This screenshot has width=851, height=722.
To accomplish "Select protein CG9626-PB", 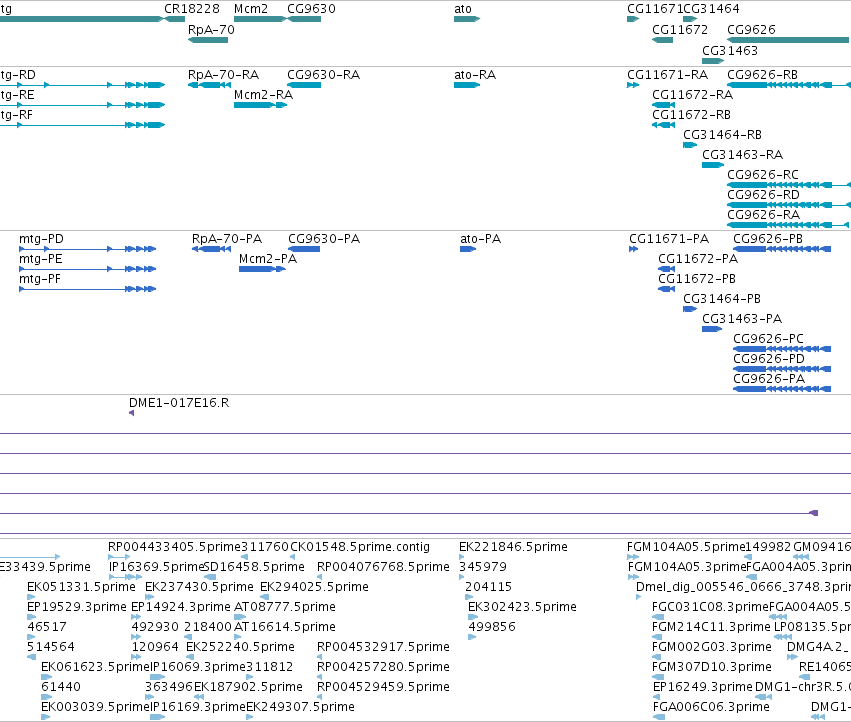I will point(768,239).
